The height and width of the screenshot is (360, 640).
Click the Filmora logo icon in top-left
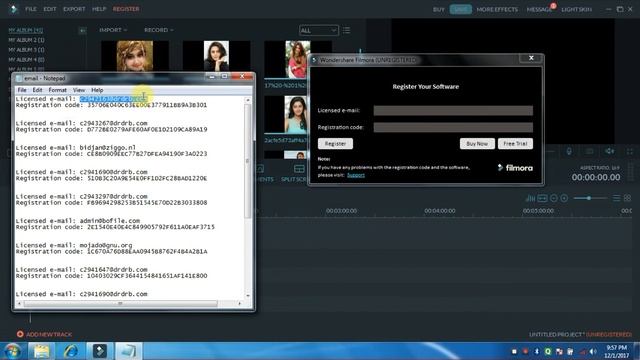13,9
